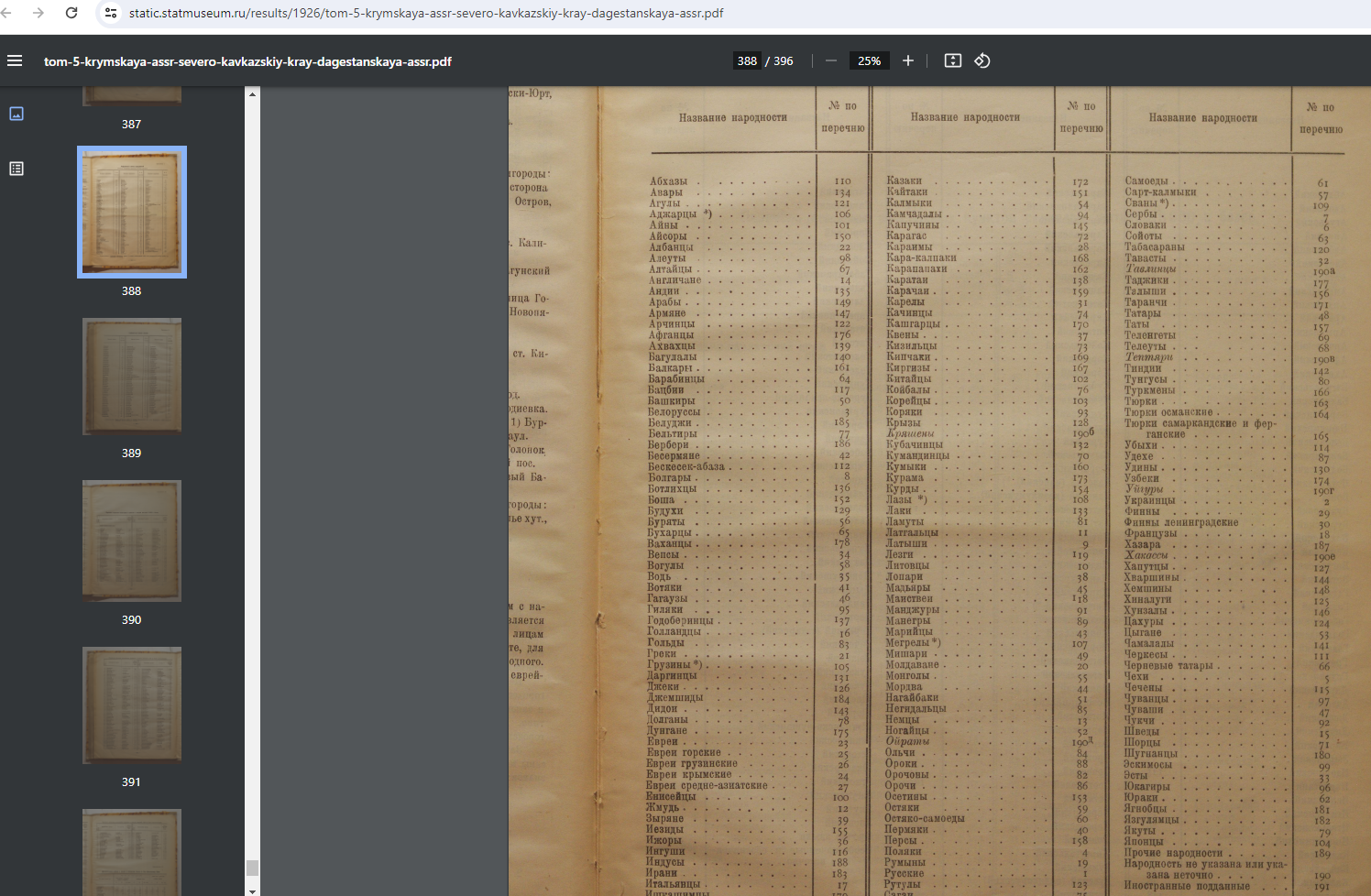This screenshot has width=1371, height=896.
Task: Zoom out using the minus button
Action: 831,61
